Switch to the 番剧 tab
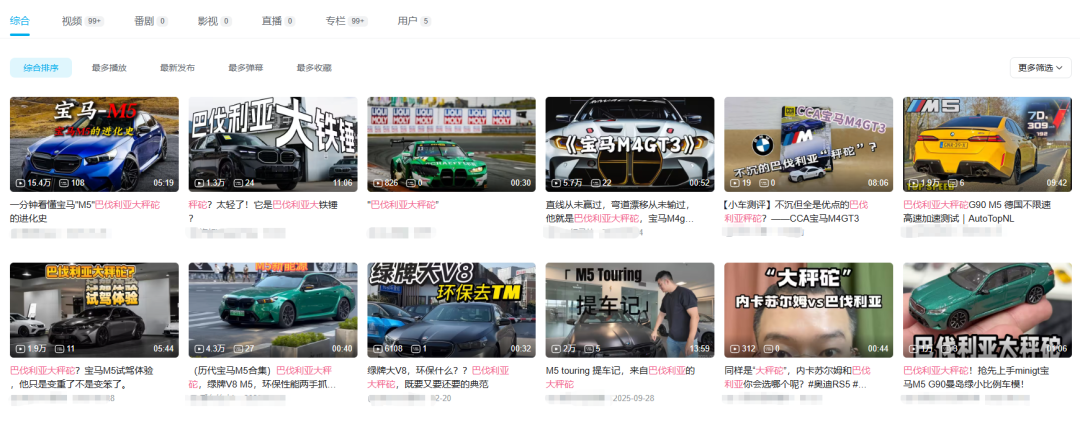 151,21
